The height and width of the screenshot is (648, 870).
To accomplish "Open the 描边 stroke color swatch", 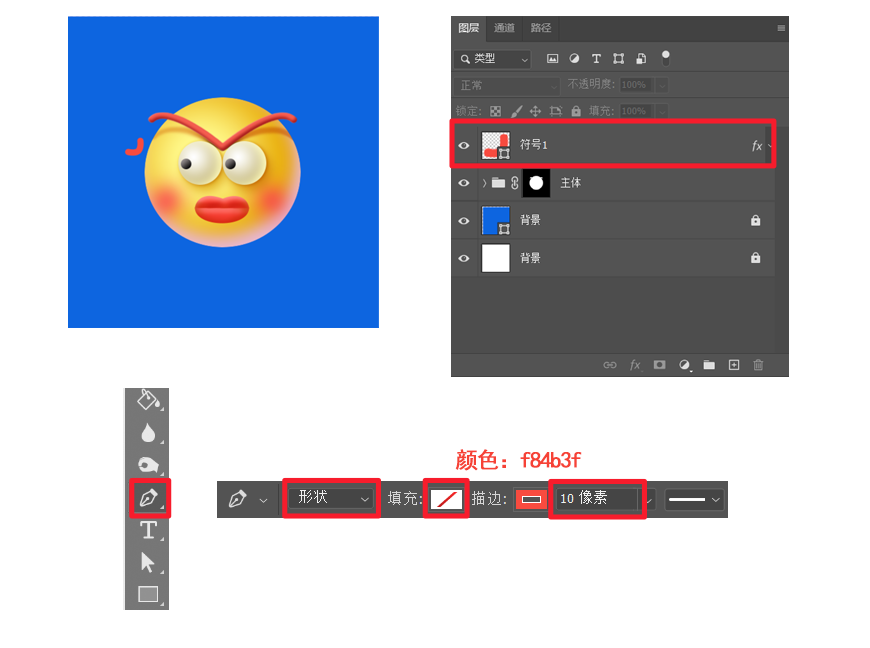I will tap(531, 499).
